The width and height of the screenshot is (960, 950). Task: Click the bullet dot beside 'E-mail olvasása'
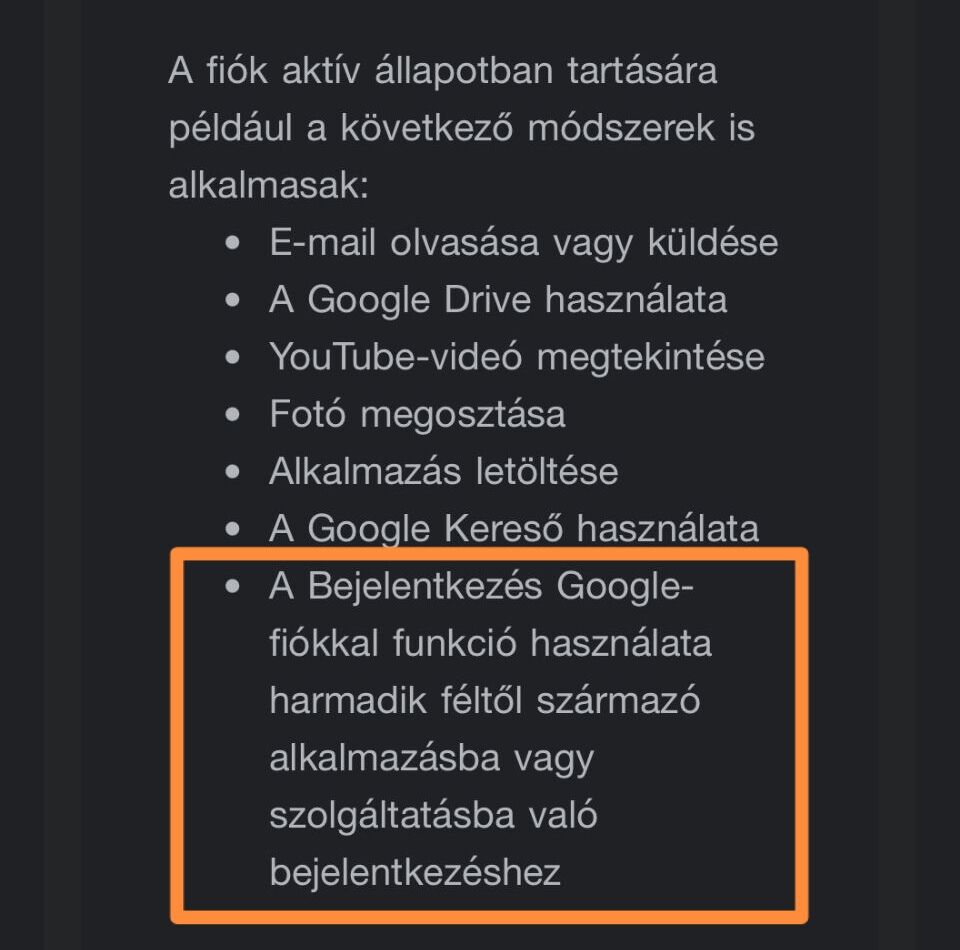click(x=233, y=243)
